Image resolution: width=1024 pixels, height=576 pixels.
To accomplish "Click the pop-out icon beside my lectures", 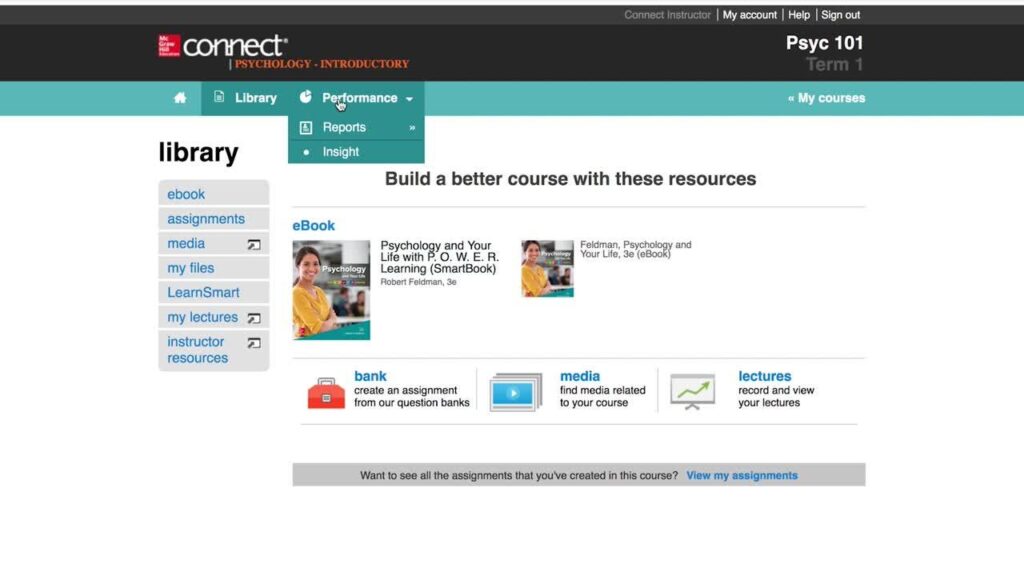I will point(254,318).
